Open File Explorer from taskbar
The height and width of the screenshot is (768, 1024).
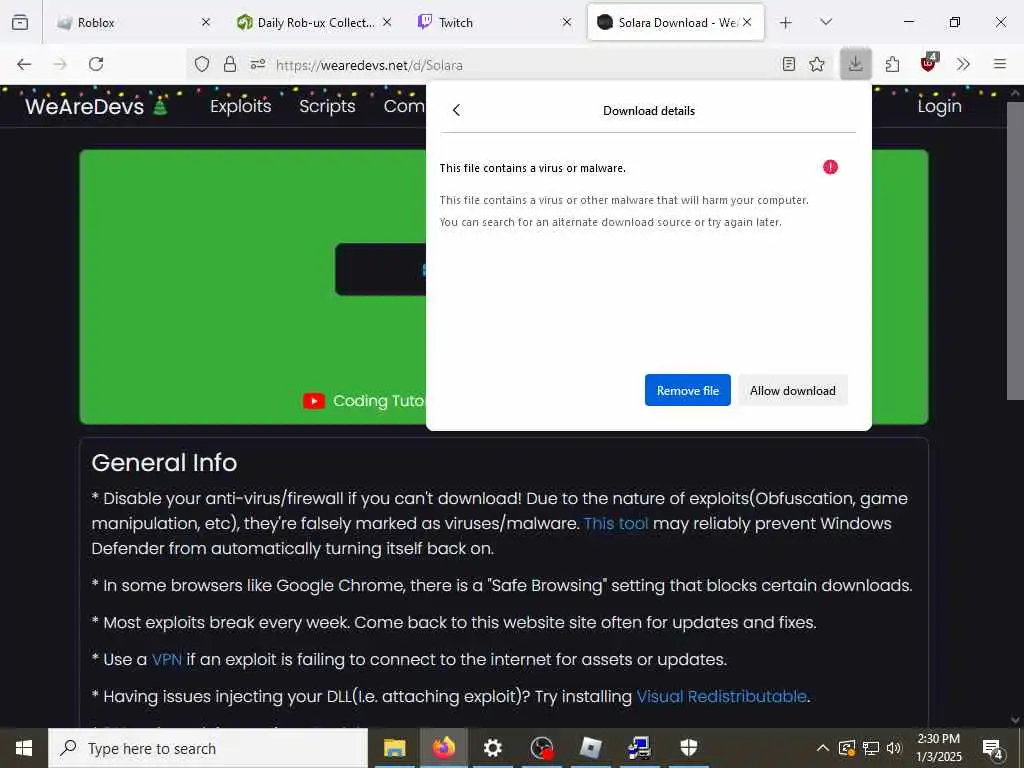[x=394, y=748]
